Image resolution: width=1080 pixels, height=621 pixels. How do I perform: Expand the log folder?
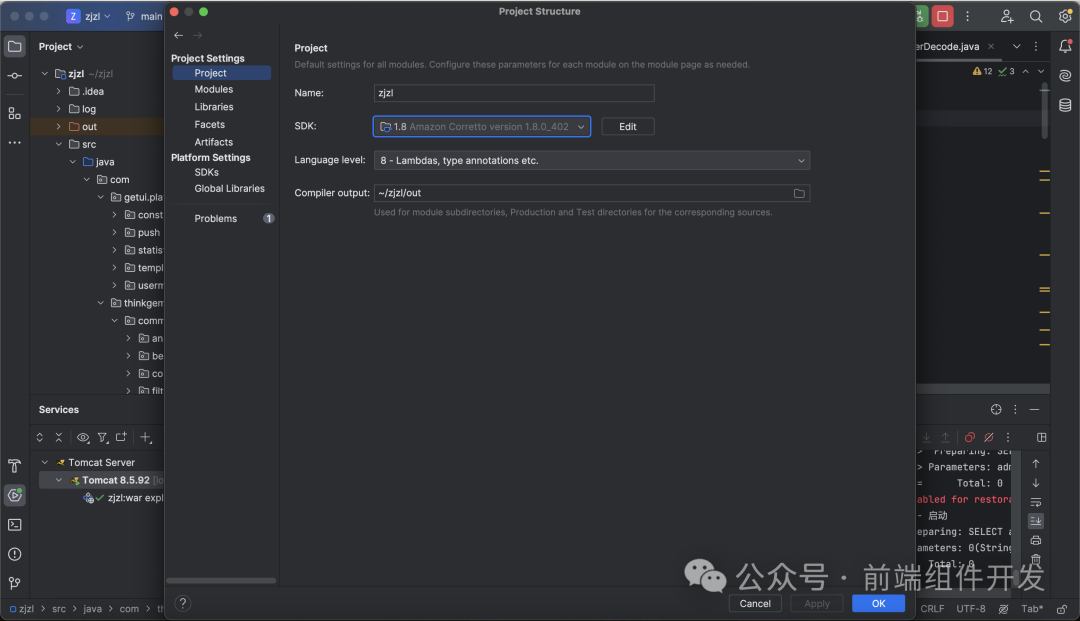(x=59, y=109)
